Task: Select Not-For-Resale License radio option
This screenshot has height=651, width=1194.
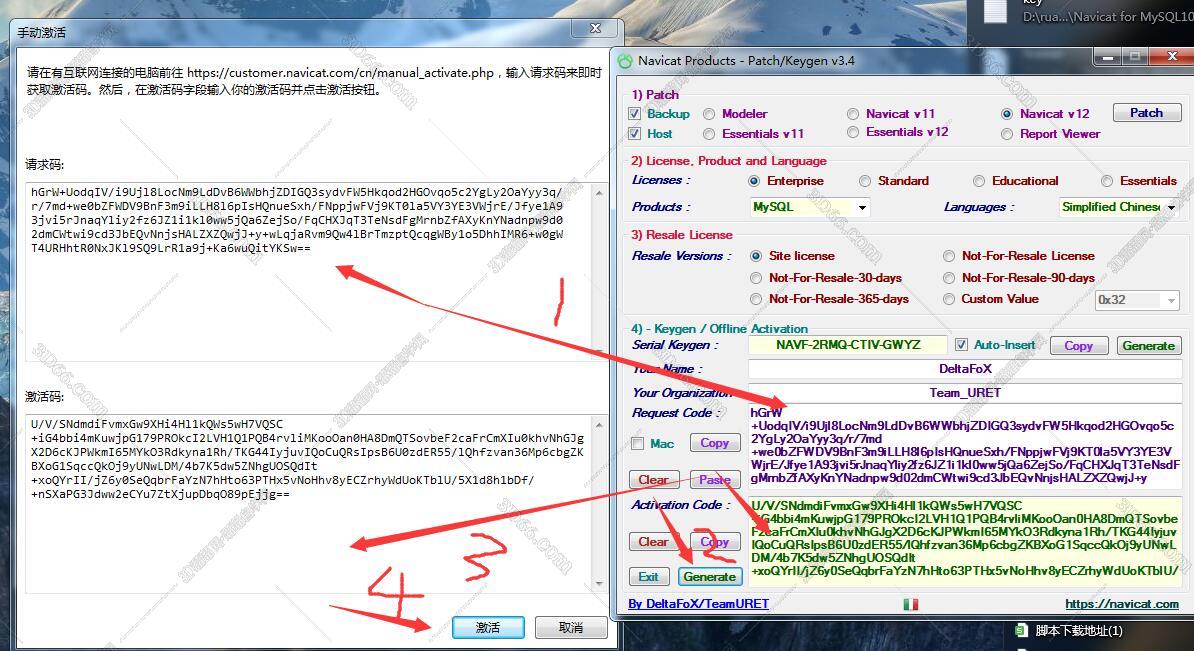Action: click(x=949, y=256)
